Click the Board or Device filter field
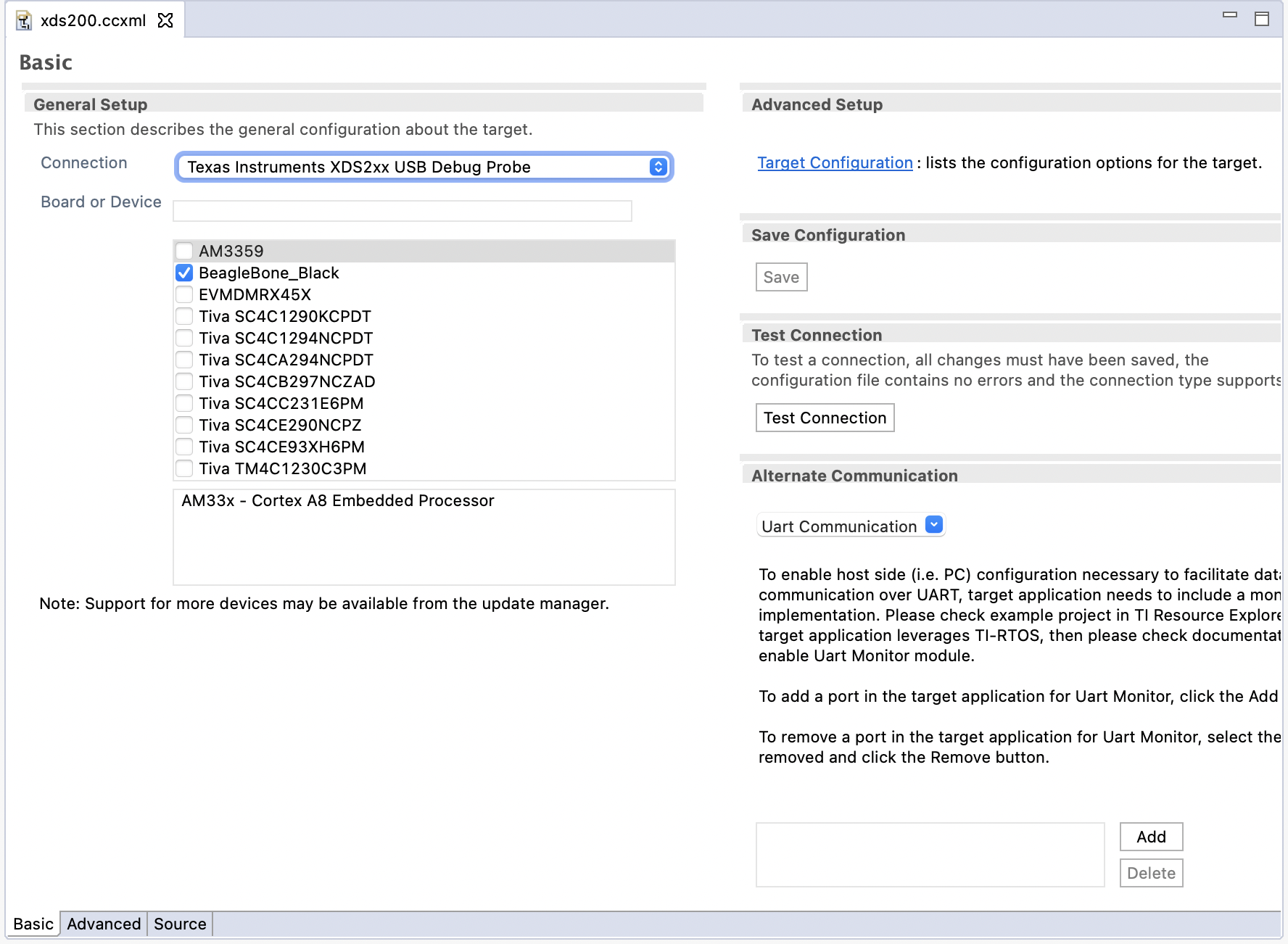Screen dimensions: 1288x944 (x=401, y=210)
